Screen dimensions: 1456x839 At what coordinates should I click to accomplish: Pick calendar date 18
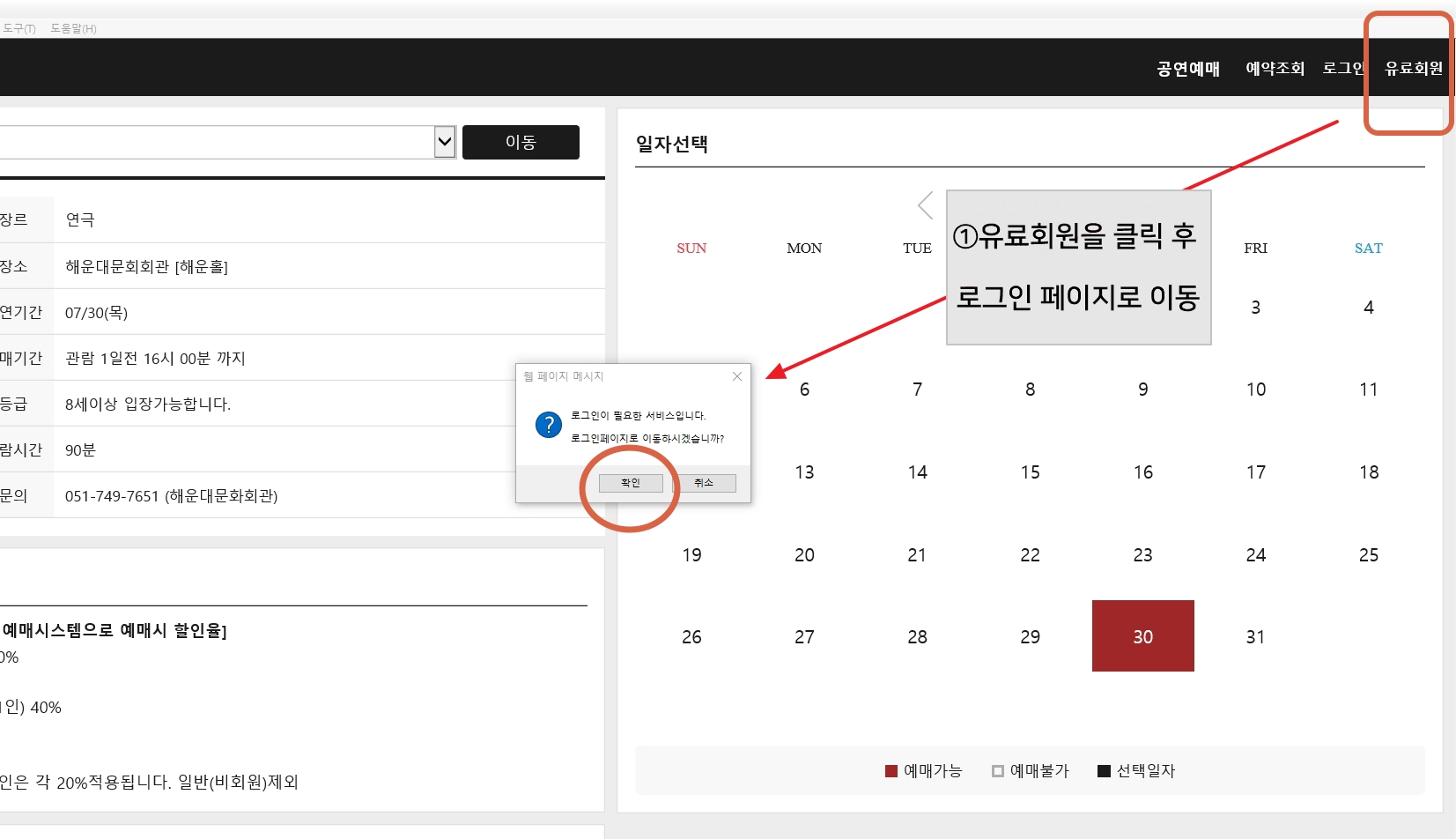(1368, 472)
